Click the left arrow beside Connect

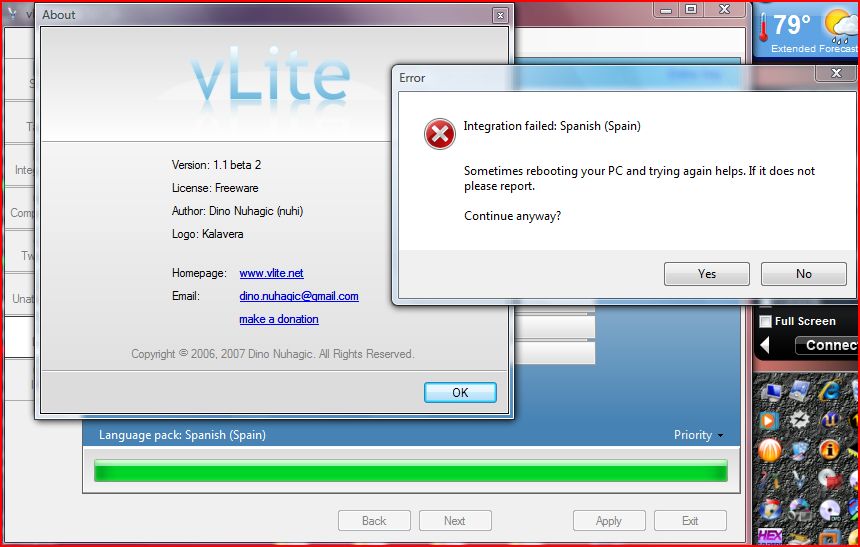pyautogui.click(x=765, y=345)
